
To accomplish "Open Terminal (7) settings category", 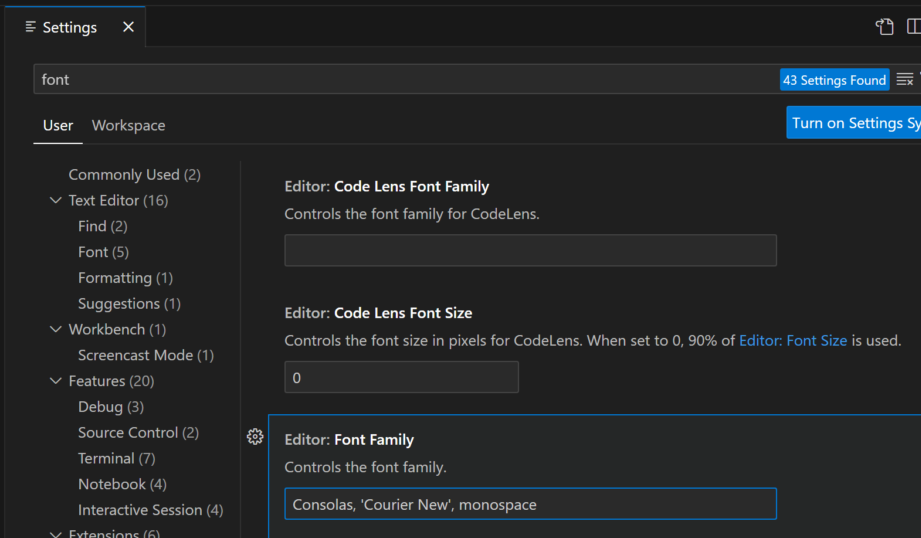I will (x=116, y=459).
